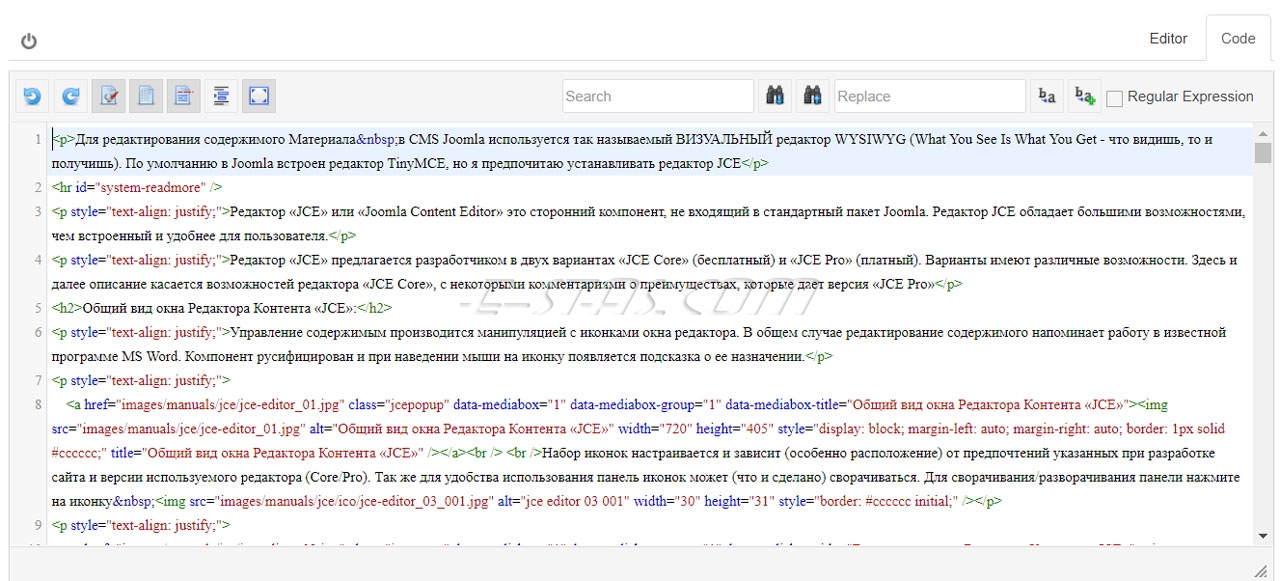The image size is (1280, 581).
Task: Click line number 1 in gutter
Action: pos(38,139)
